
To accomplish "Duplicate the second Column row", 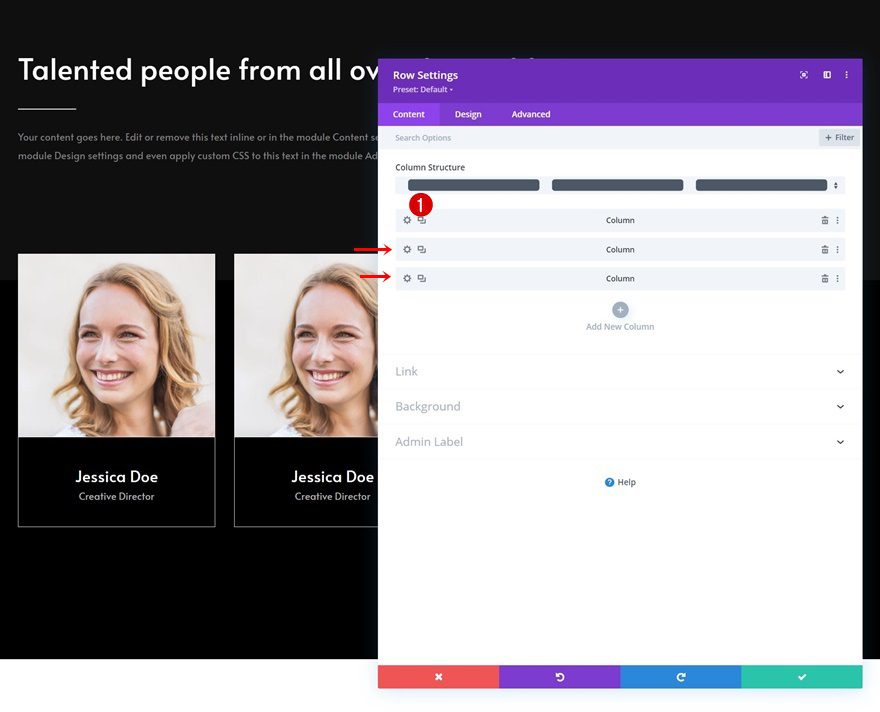I will point(421,249).
